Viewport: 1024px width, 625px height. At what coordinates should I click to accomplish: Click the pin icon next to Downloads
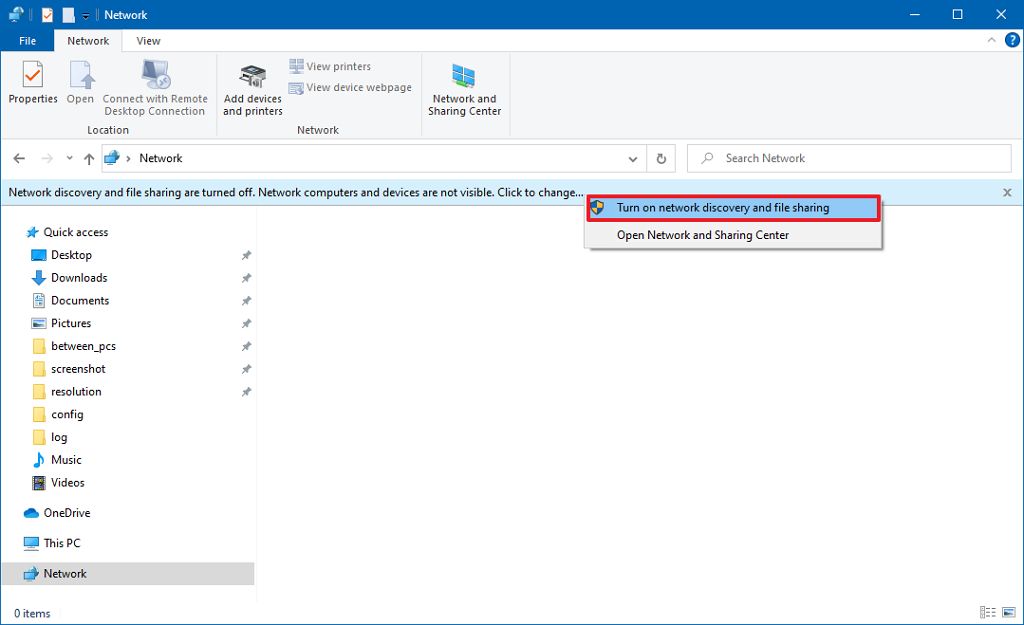click(246, 278)
